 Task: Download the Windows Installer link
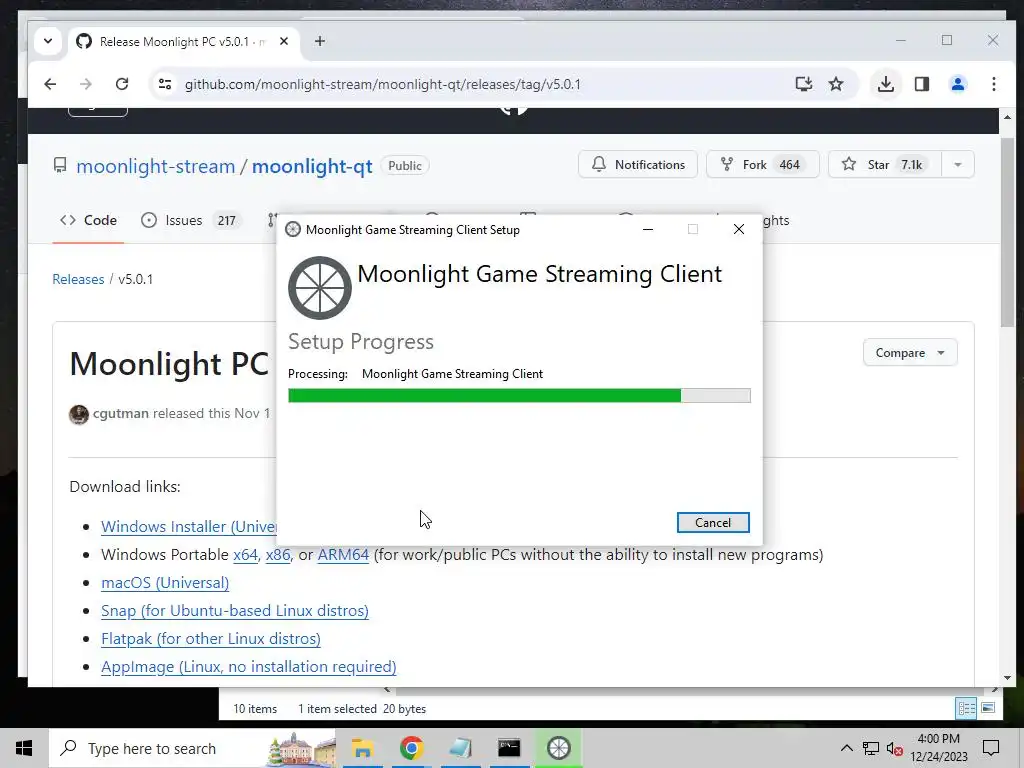pyautogui.click(x=189, y=526)
